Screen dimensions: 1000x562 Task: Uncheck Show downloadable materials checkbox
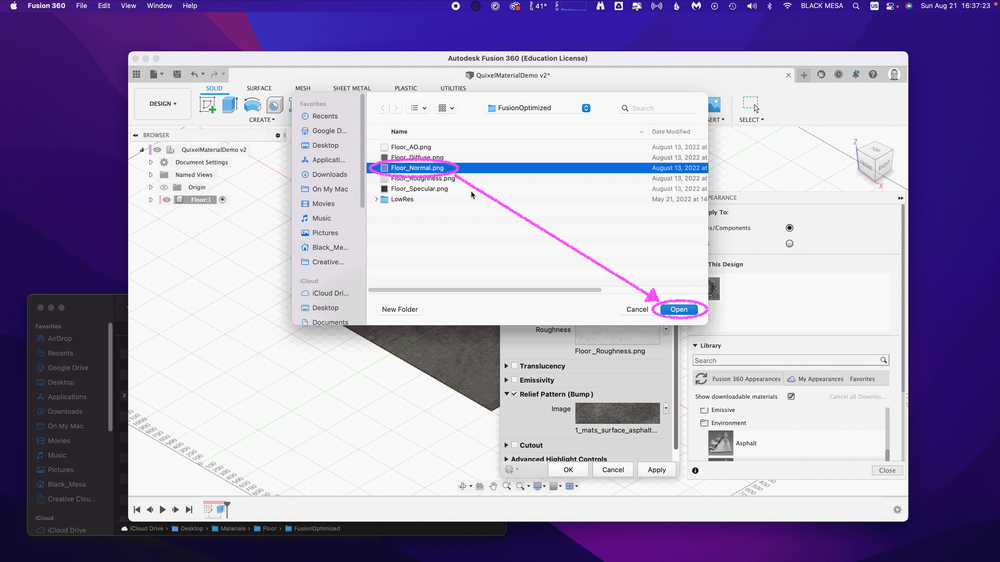coord(791,397)
